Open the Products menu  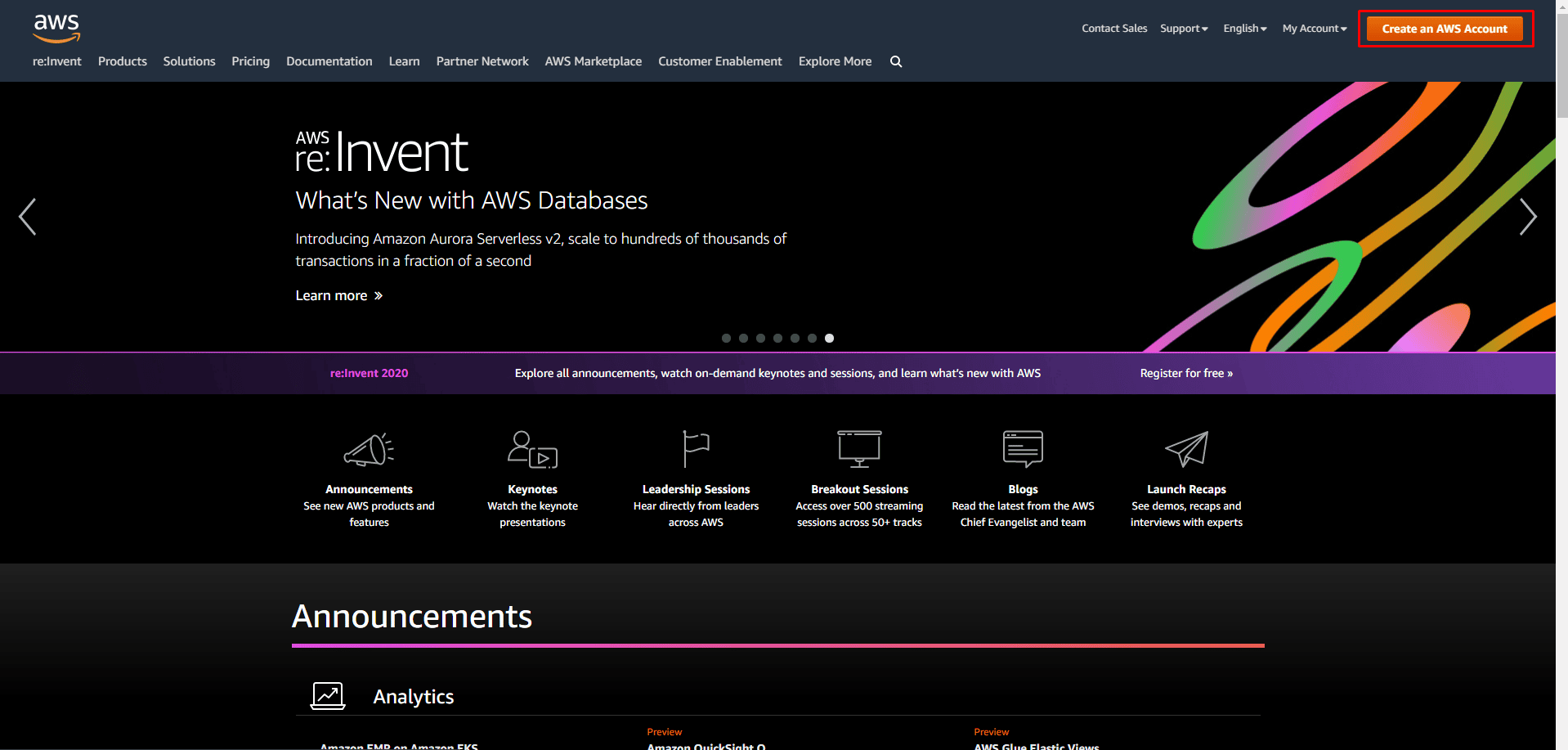(123, 61)
